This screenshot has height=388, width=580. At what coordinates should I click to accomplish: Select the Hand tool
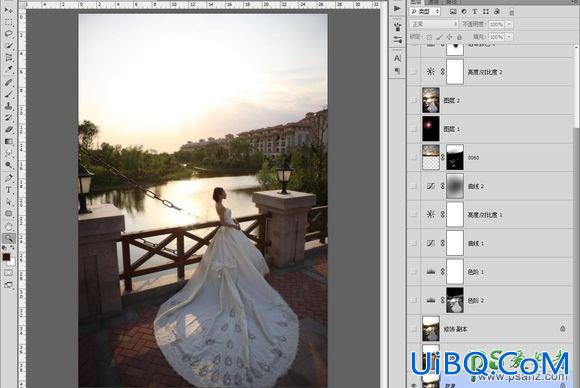8,226
